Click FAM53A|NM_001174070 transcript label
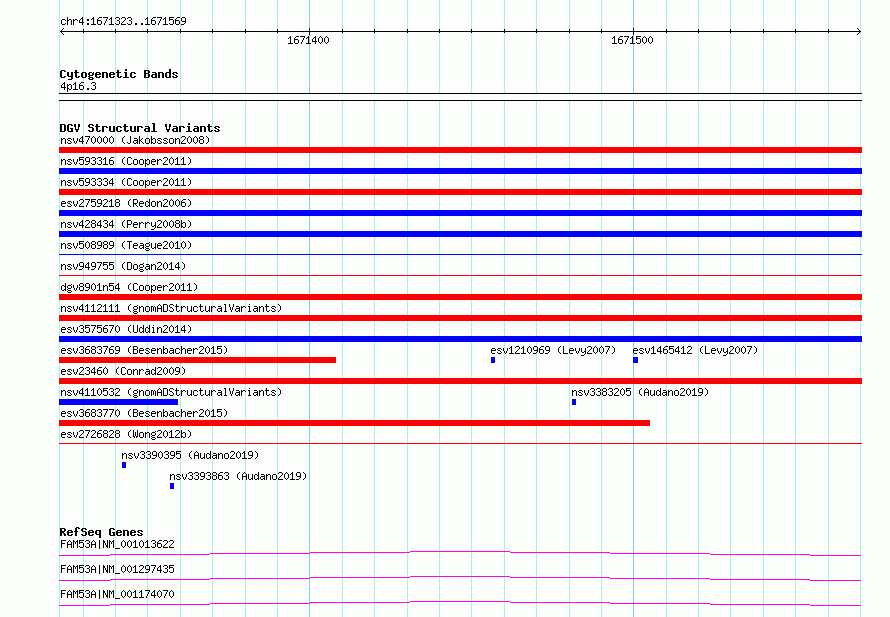 117,594
